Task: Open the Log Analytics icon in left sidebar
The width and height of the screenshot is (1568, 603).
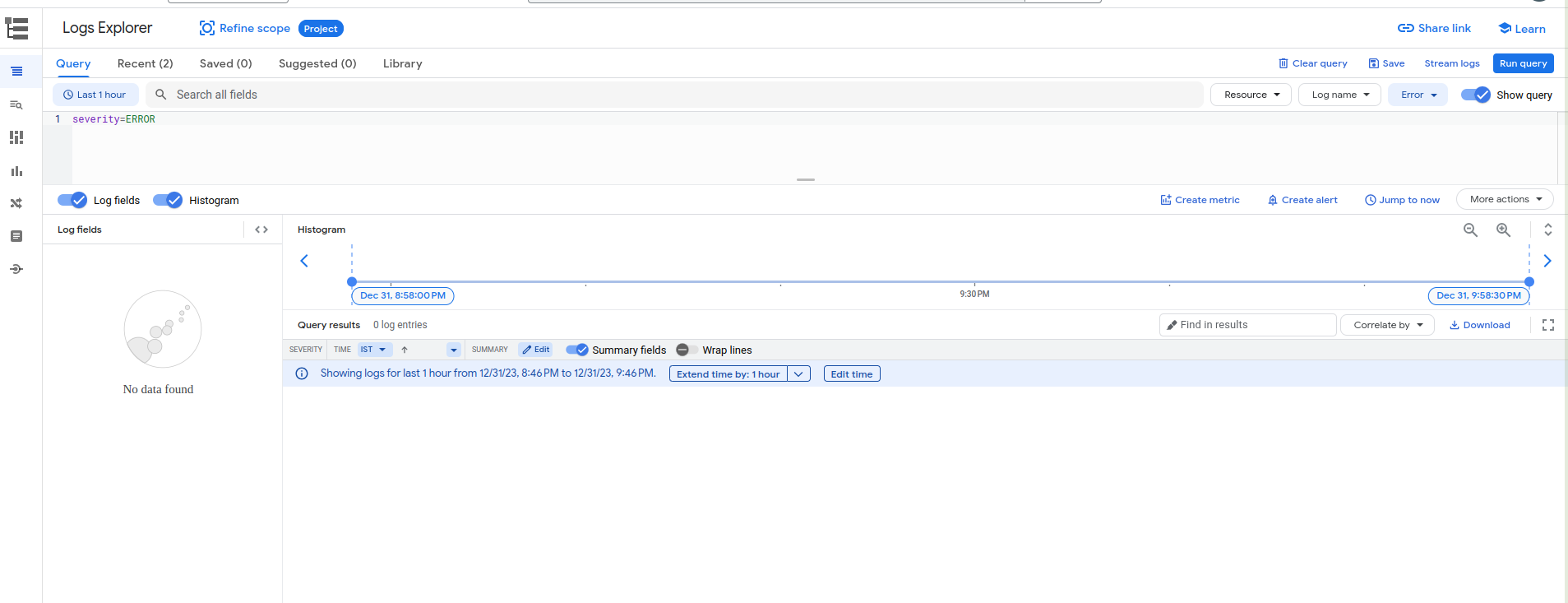Action: tap(16, 104)
